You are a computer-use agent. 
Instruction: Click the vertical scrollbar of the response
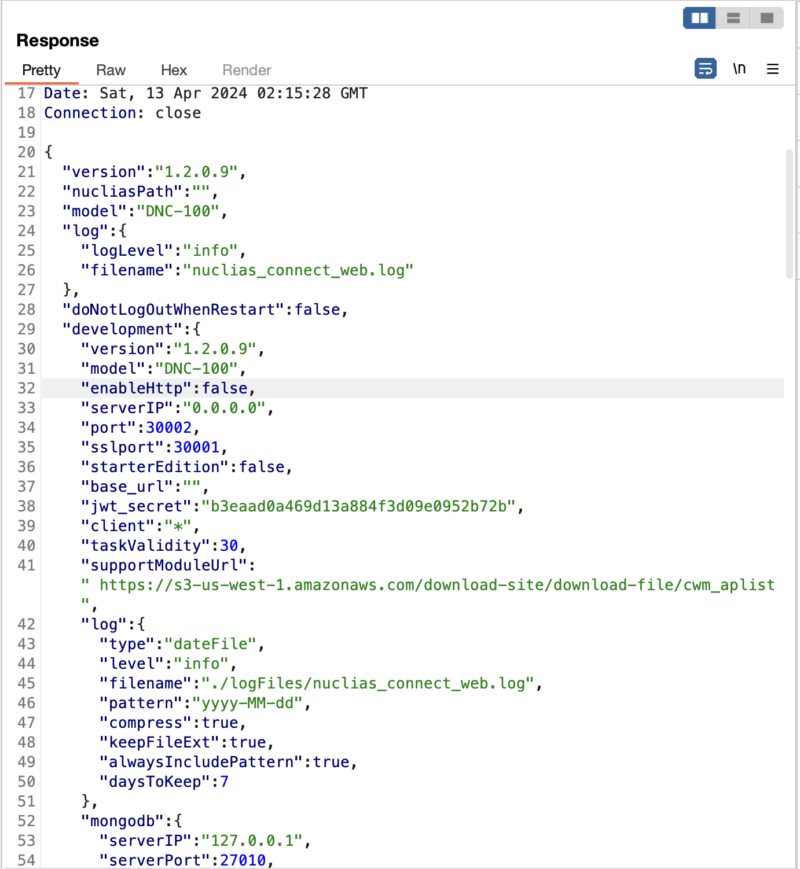[x=790, y=210]
